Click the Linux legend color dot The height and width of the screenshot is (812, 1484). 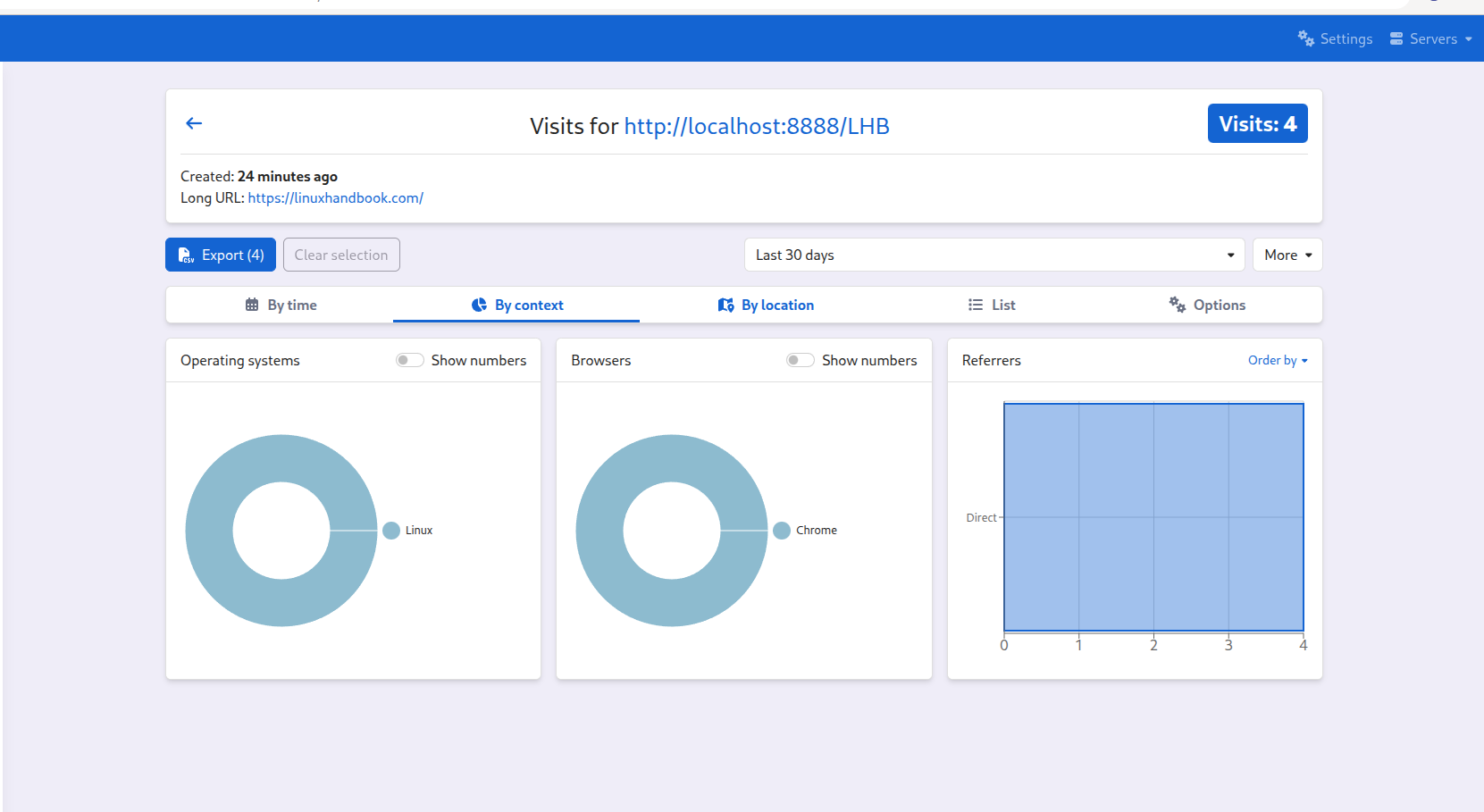[x=391, y=530]
